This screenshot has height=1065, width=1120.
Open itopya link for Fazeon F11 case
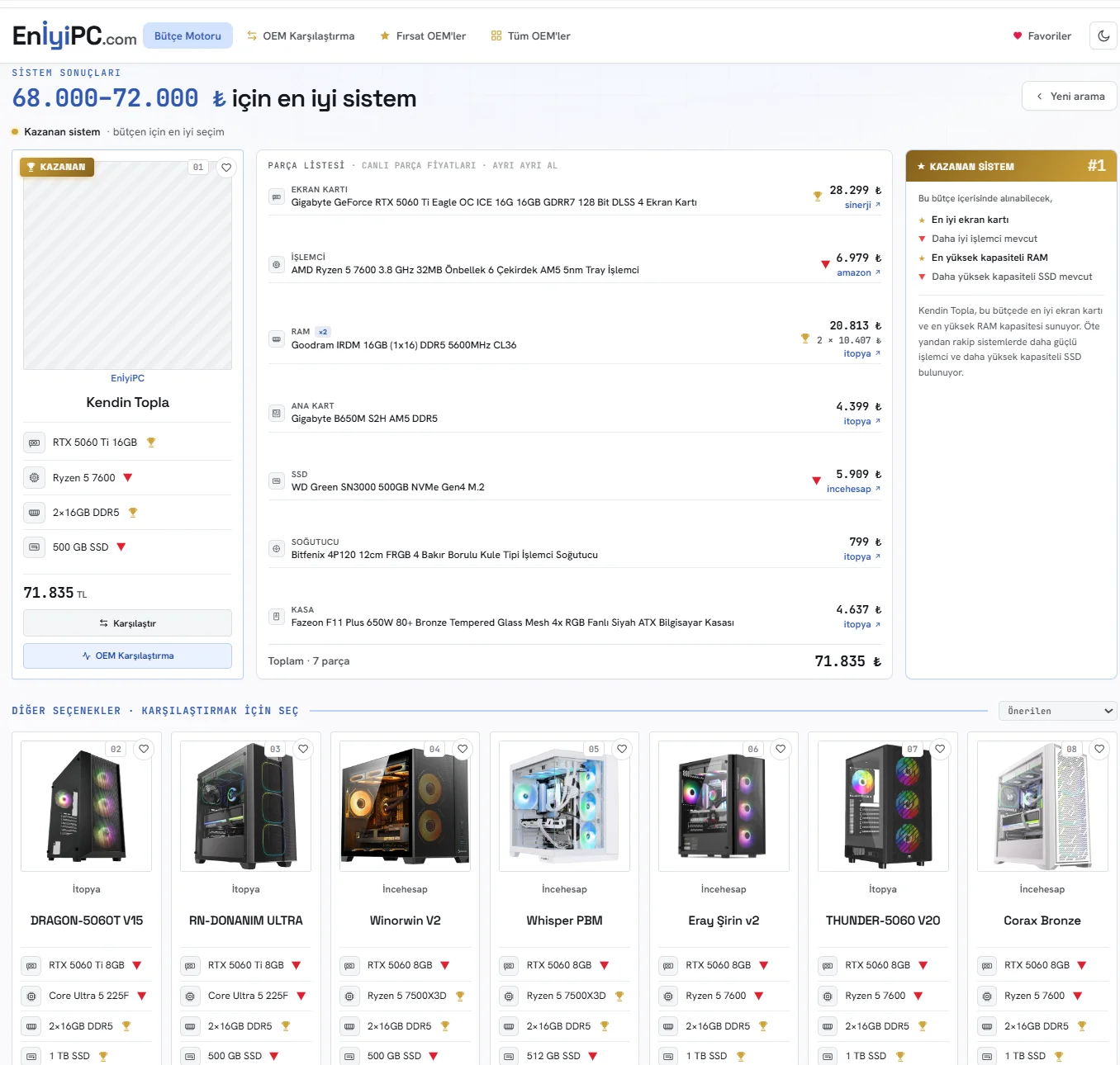click(861, 624)
